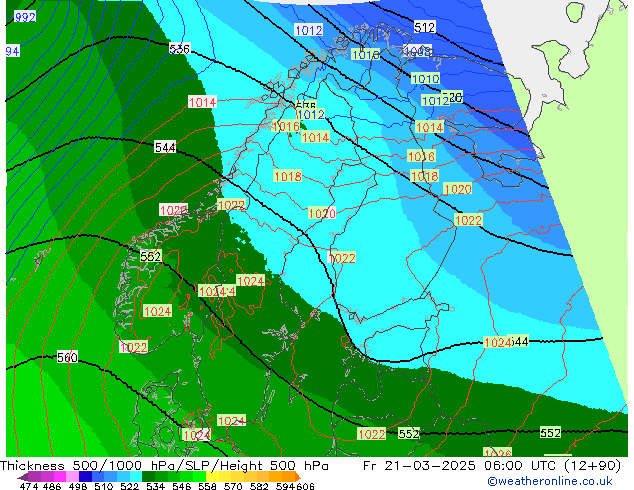Select the 594 legend value

pos(285,486)
